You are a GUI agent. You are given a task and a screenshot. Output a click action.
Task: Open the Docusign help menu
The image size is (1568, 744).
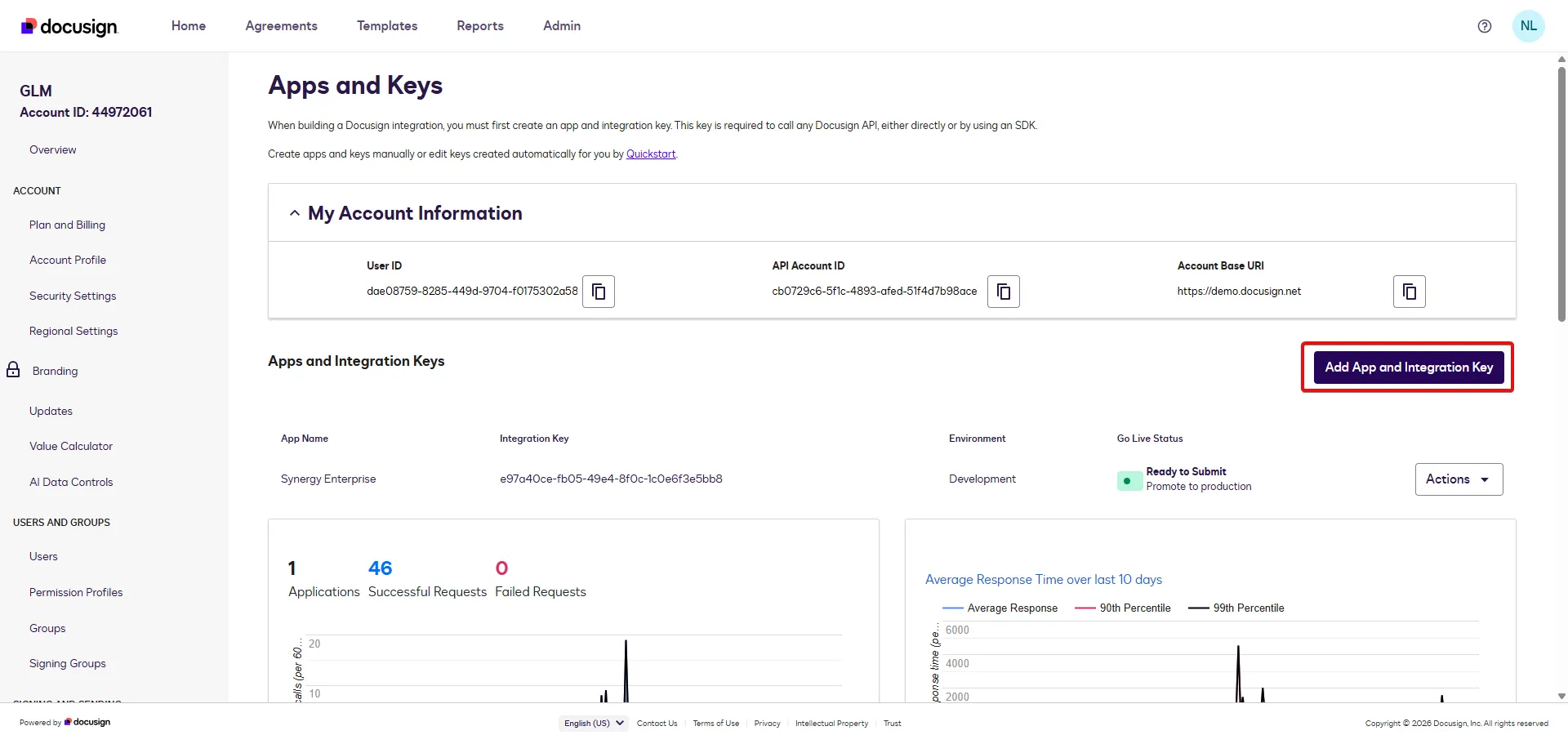(1484, 25)
